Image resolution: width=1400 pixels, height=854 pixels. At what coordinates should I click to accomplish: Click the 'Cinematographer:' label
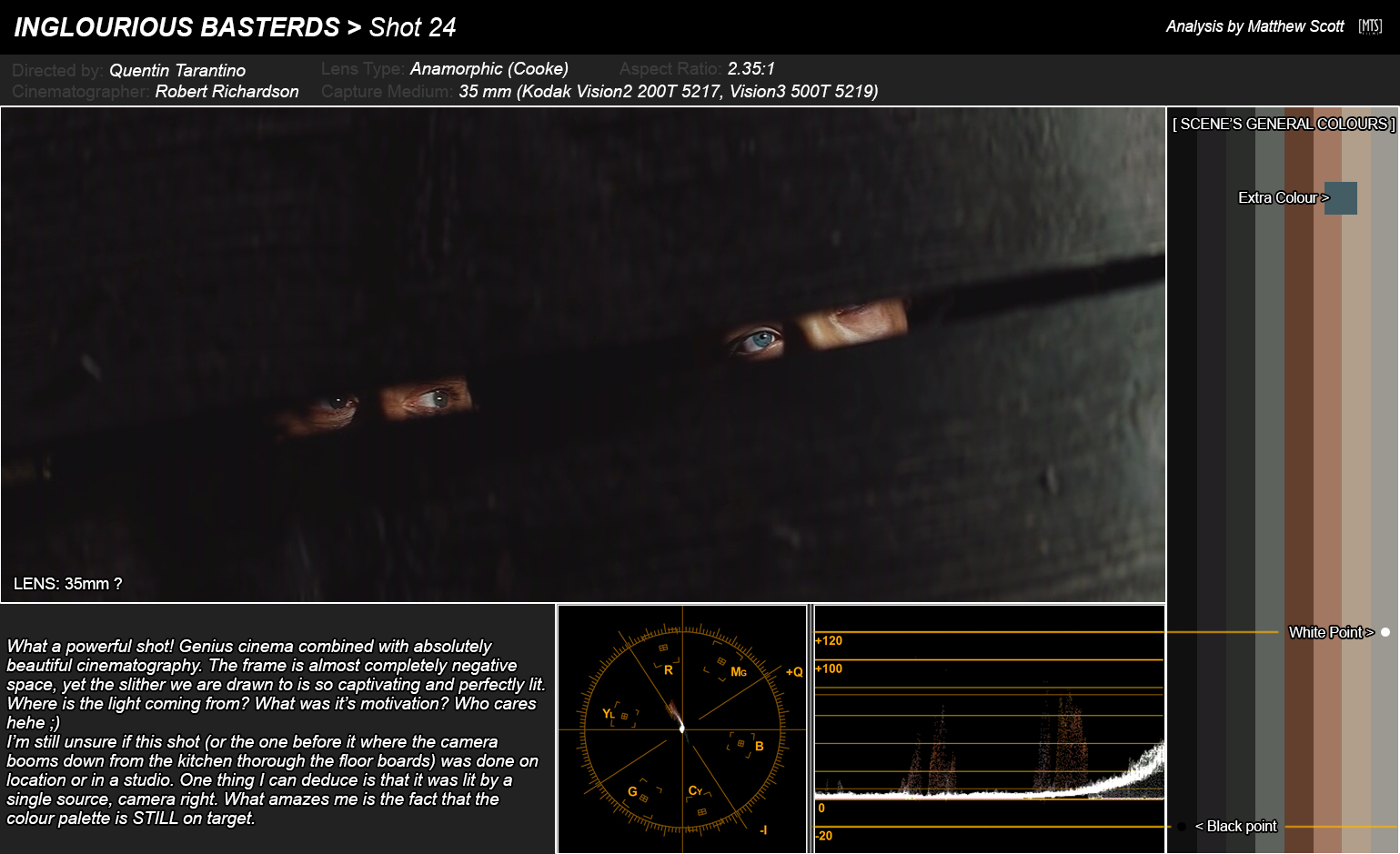pyautogui.click(x=81, y=91)
